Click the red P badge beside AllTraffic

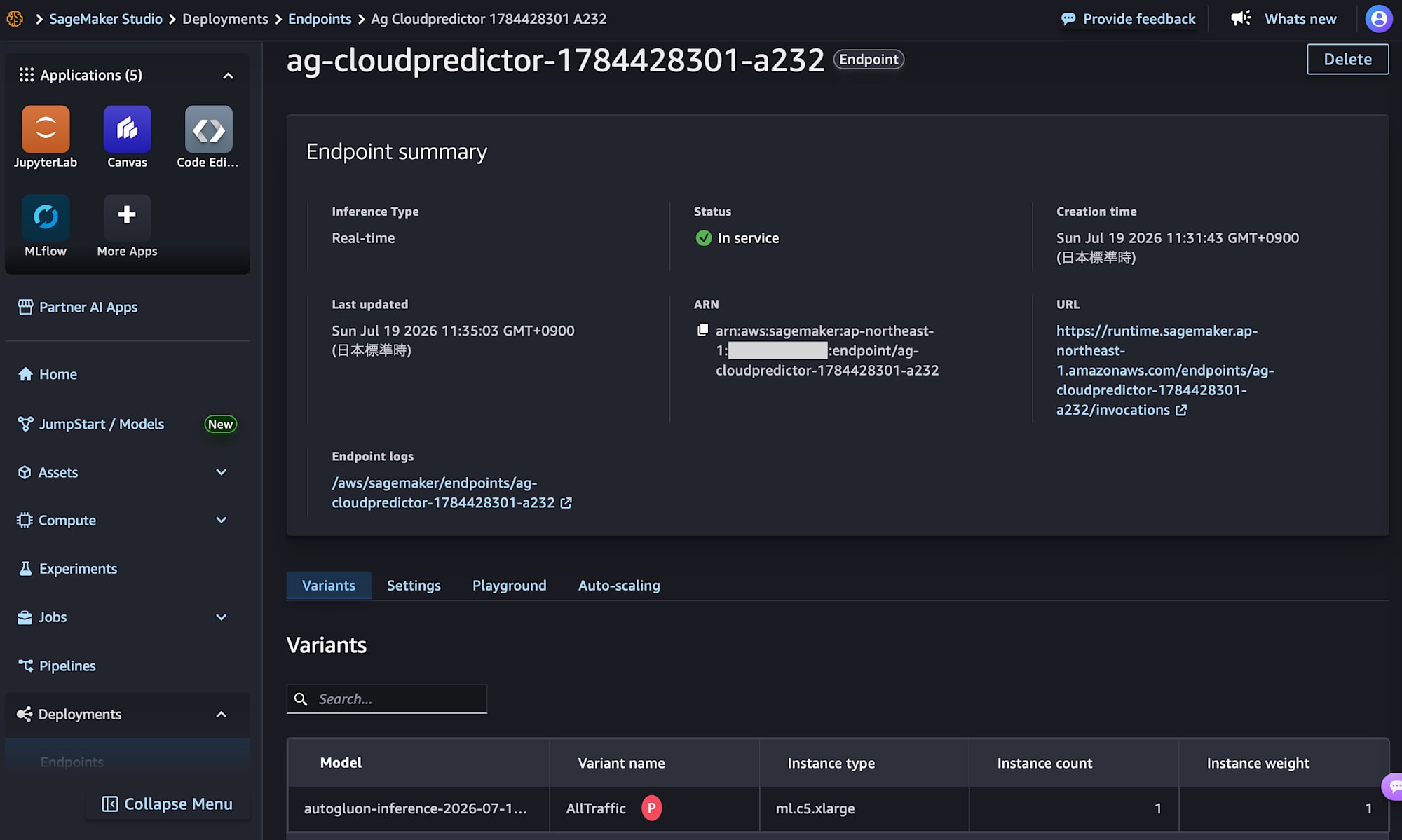pos(651,808)
